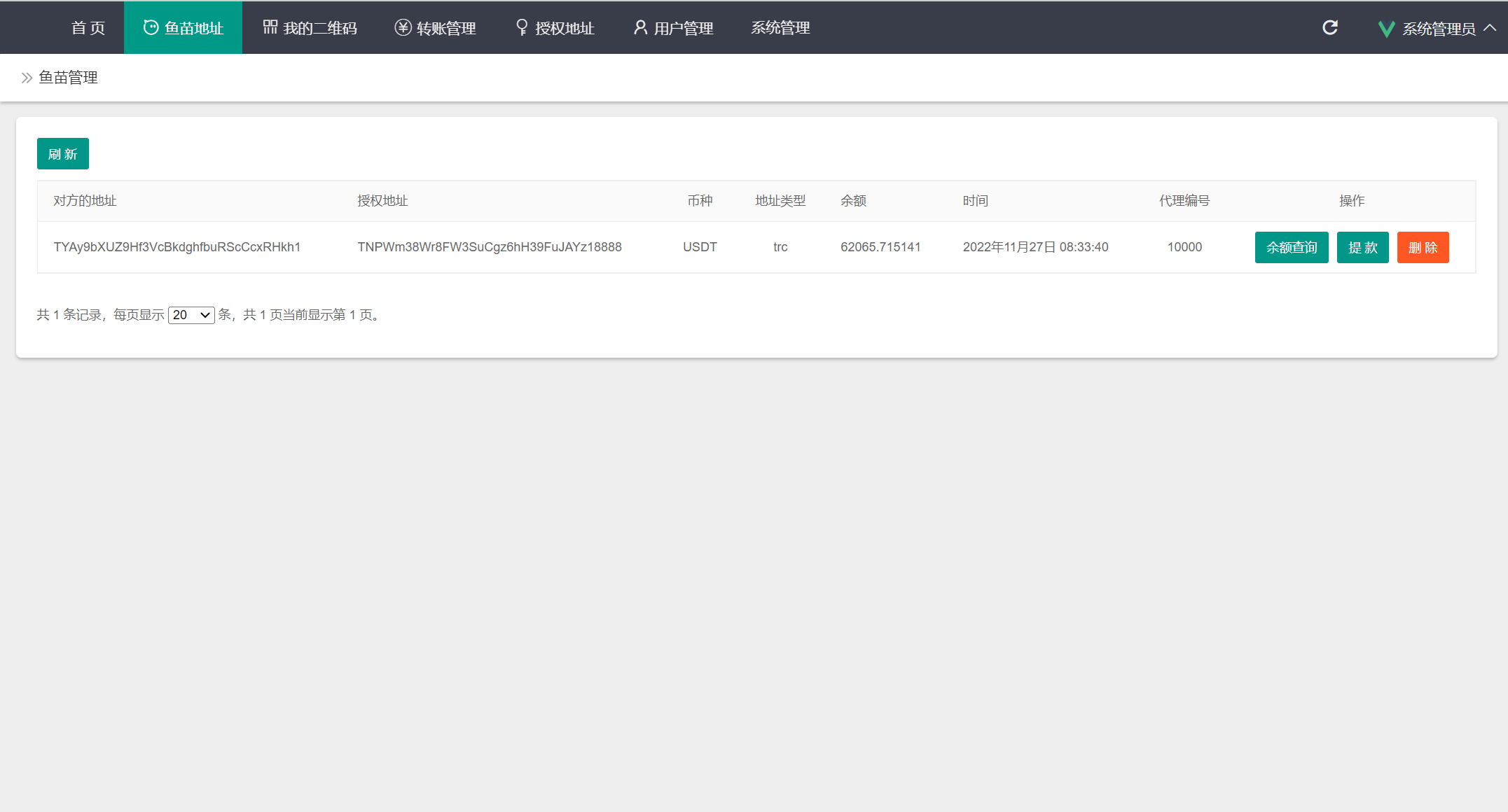
Task: Click 余额查询 button for the USDT row
Action: pos(1292,247)
